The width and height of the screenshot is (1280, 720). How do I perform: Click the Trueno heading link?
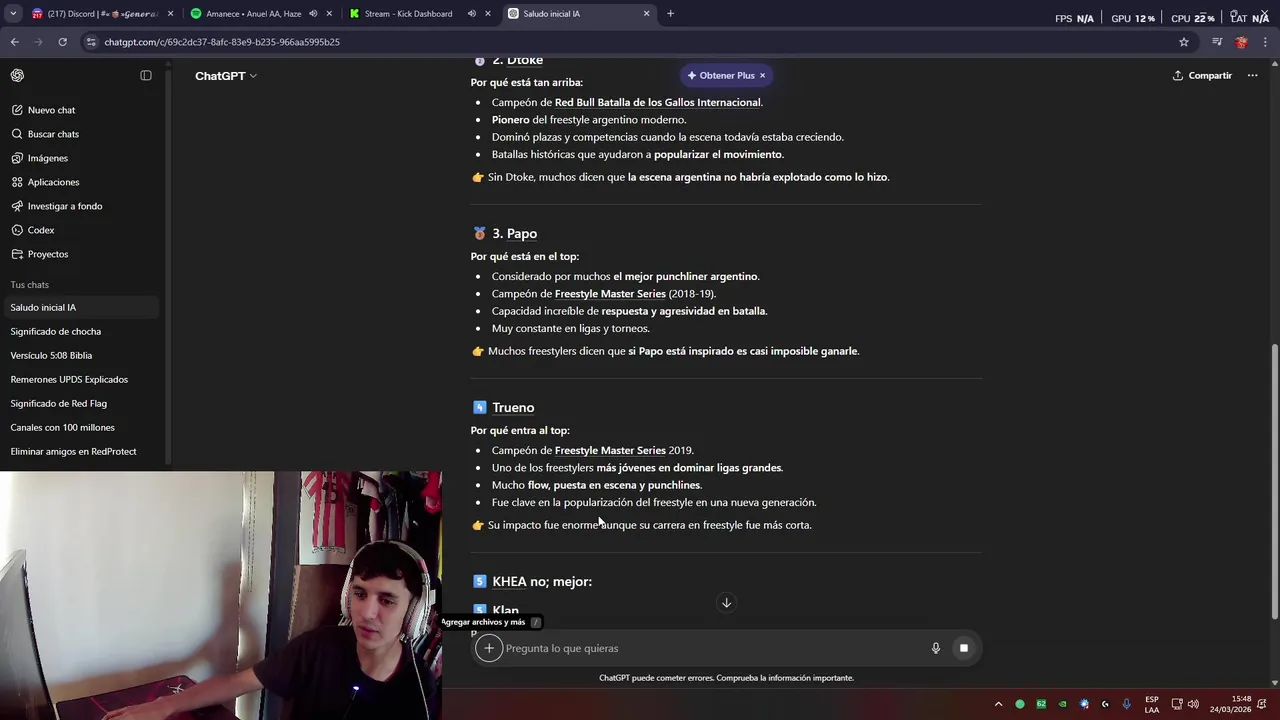tap(513, 407)
